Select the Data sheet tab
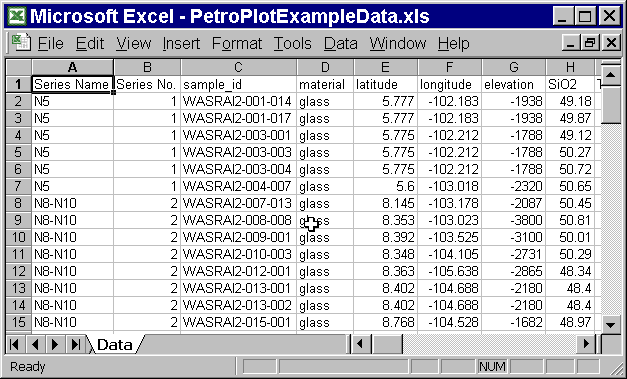 pyautogui.click(x=114, y=345)
